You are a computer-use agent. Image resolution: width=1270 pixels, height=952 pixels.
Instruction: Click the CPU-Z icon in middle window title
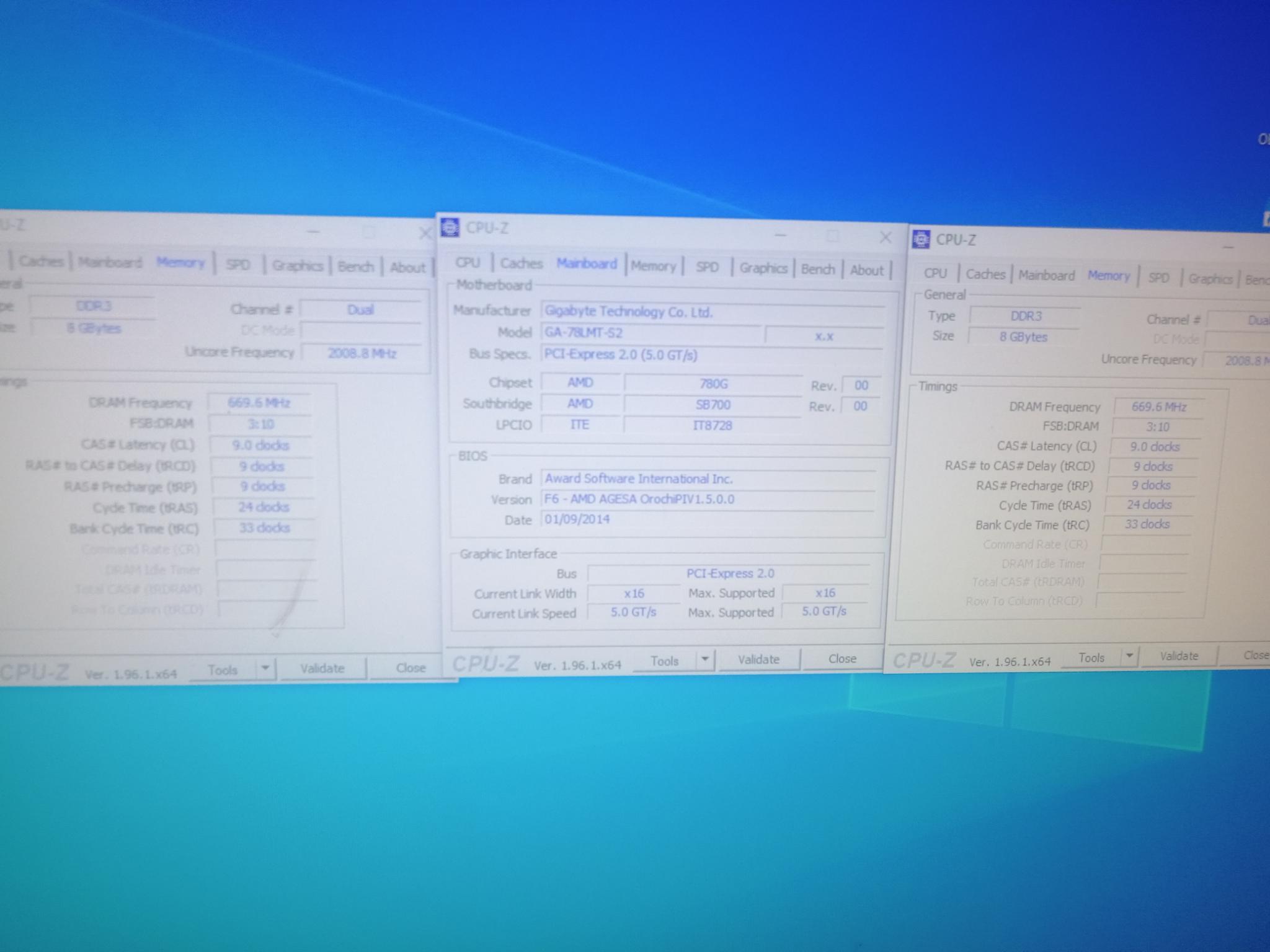coord(450,227)
